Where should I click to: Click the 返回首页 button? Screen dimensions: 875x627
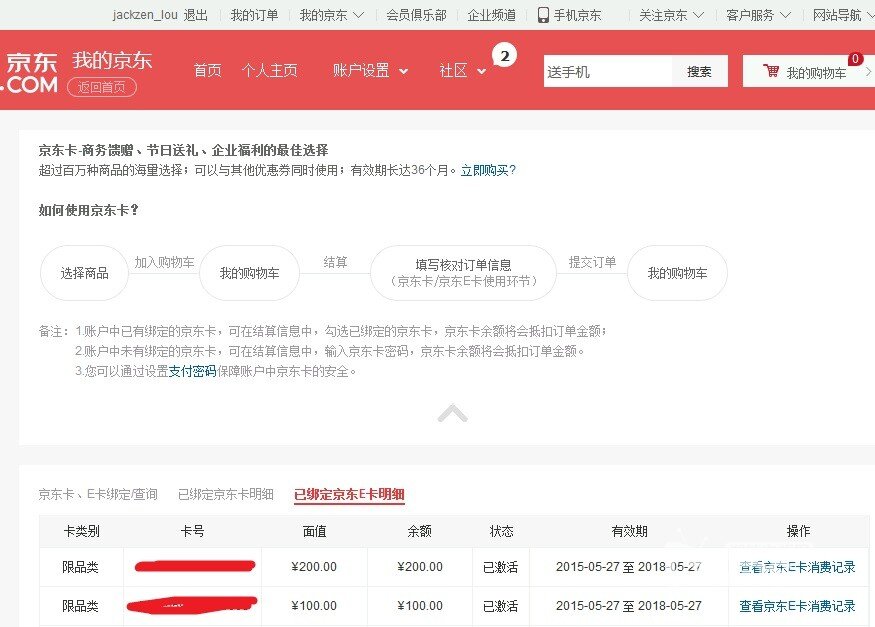pos(102,87)
